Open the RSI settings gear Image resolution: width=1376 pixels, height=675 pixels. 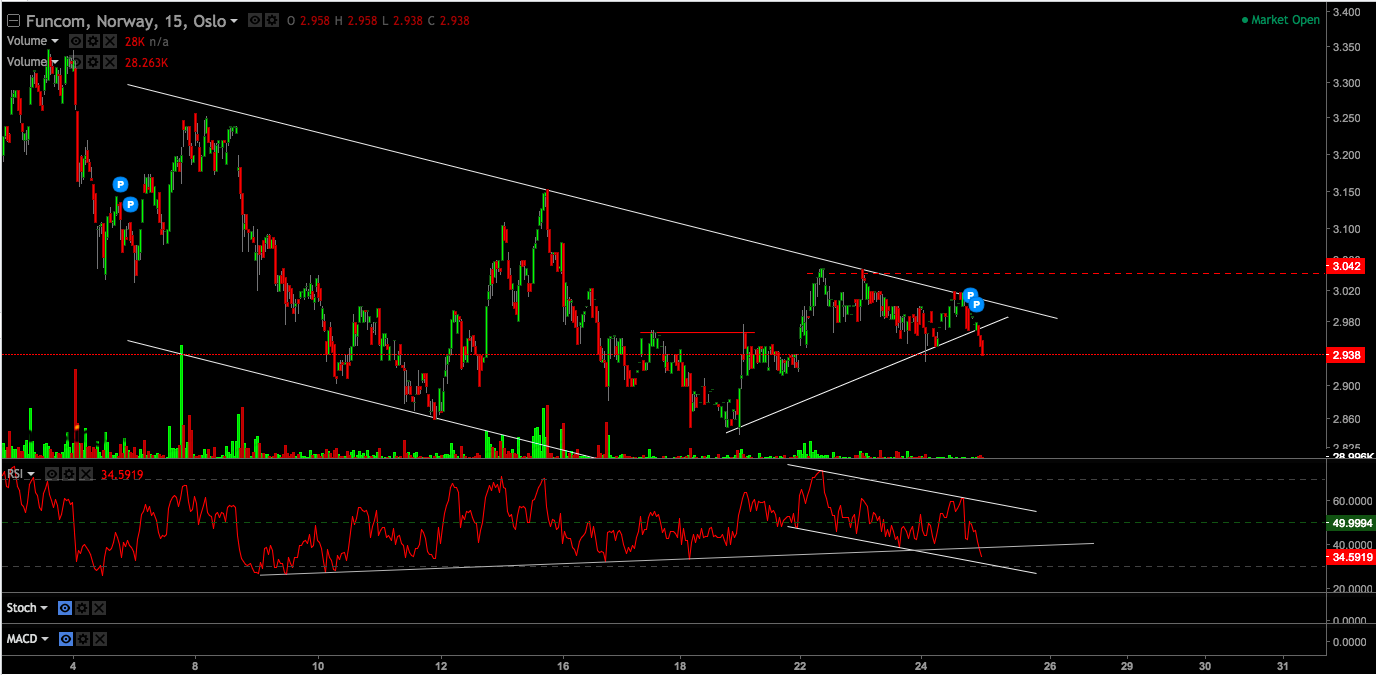pyautogui.click(x=69, y=474)
